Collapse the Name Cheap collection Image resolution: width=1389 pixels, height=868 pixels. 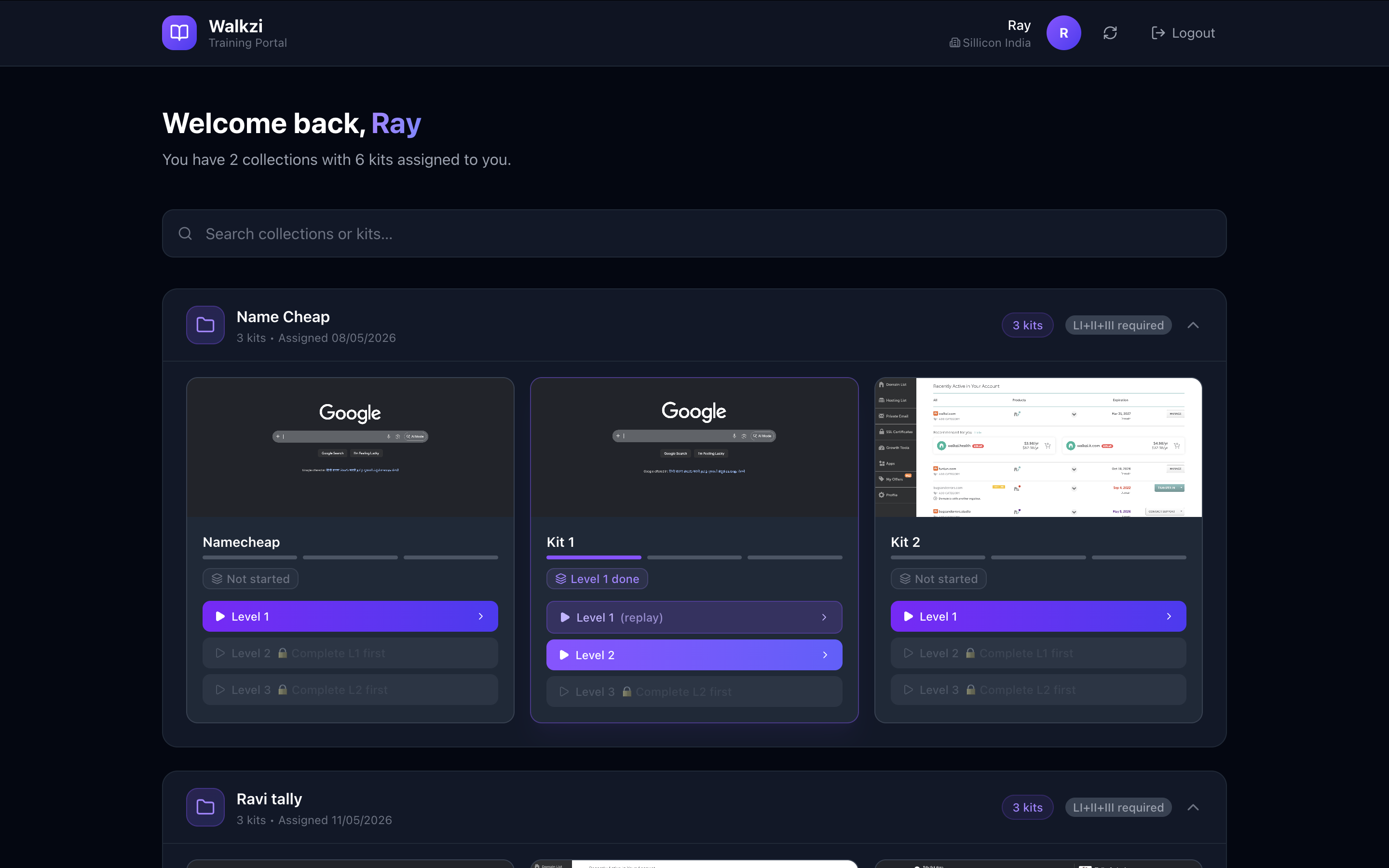(1193, 325)
